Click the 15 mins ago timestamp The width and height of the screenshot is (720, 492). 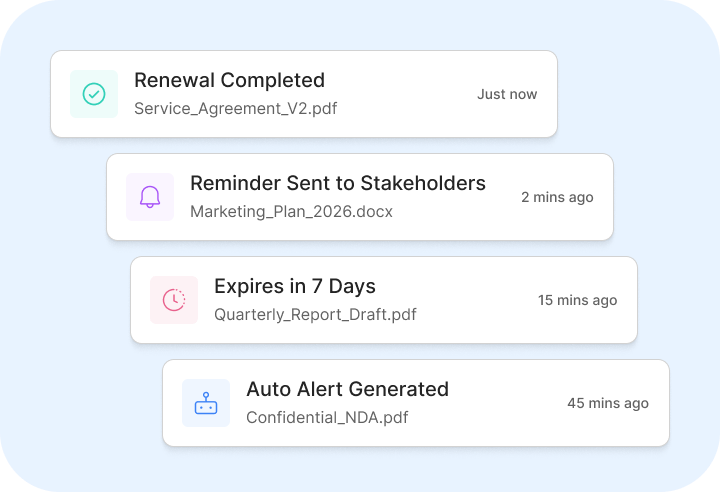(x=577, y=300)
